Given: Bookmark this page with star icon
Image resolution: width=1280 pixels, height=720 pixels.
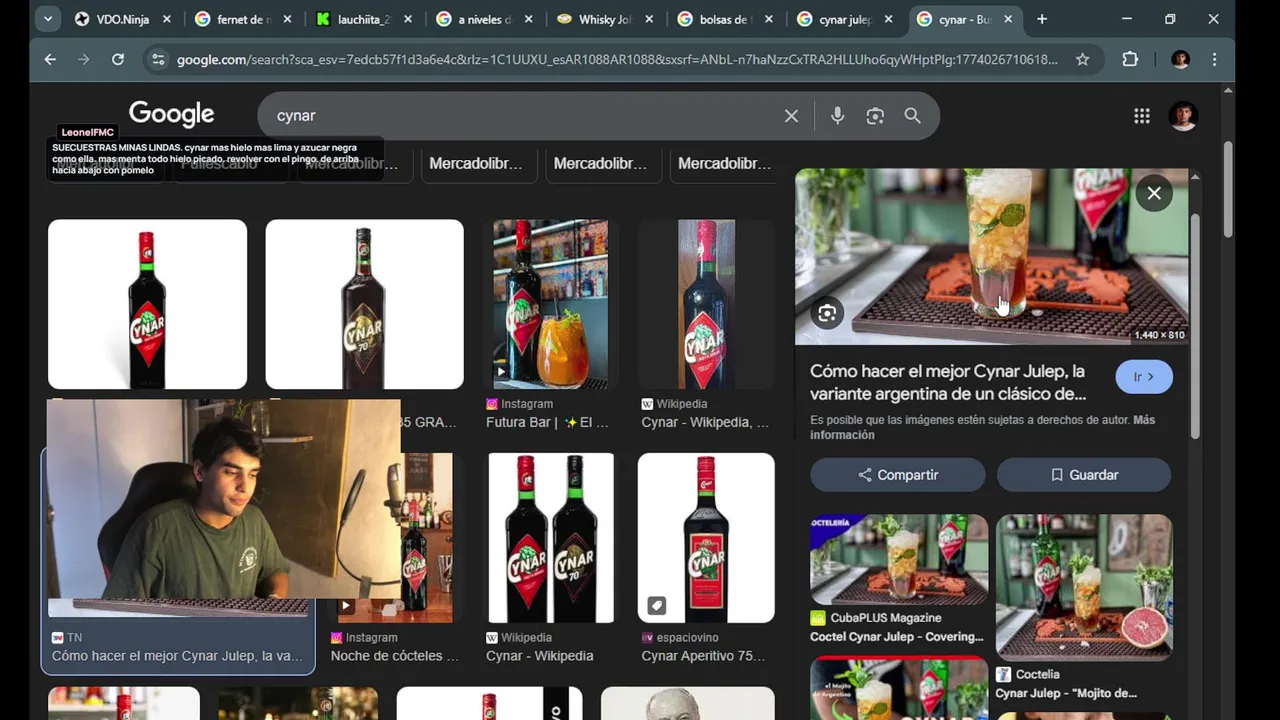Looking at the screenshot, I should [1082, 59].
